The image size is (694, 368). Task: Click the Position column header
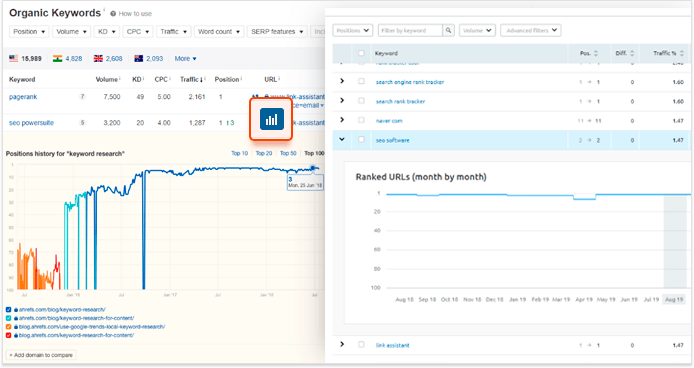coord(228,79)
